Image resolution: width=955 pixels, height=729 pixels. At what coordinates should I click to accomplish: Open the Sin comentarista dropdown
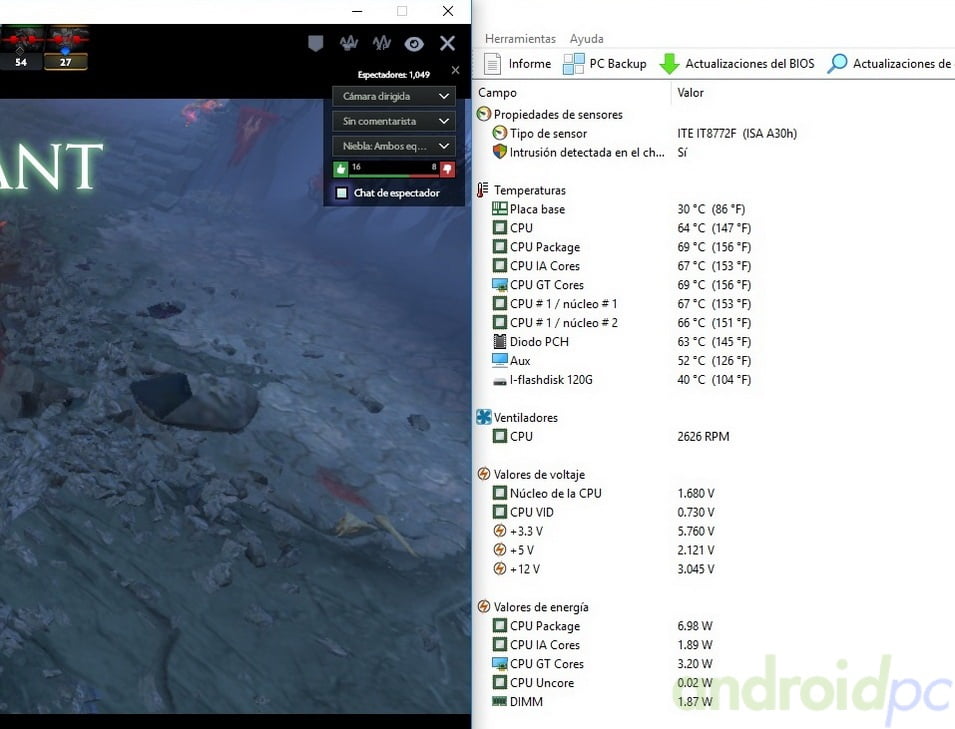tap(393, 121)
